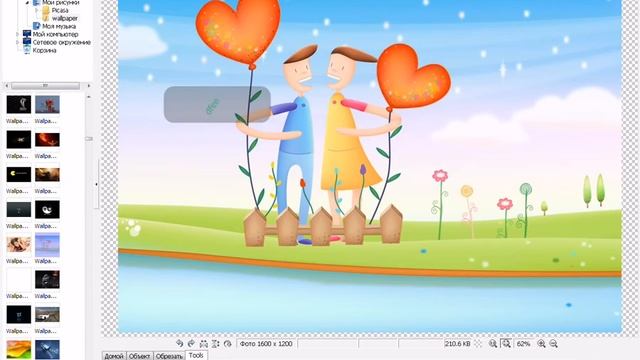The width and height of the screenshot is (640, 360).
Task: Click the fit-to-window magnifier icon
Action: 506,344
